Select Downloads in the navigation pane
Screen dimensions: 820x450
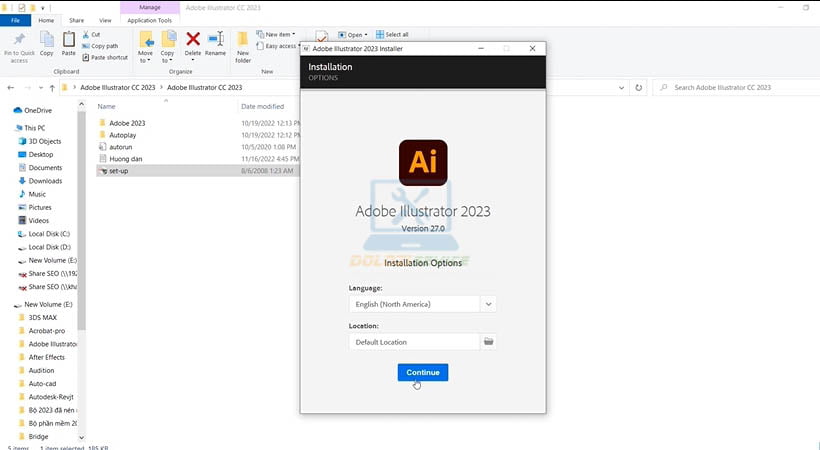[45, 181]
